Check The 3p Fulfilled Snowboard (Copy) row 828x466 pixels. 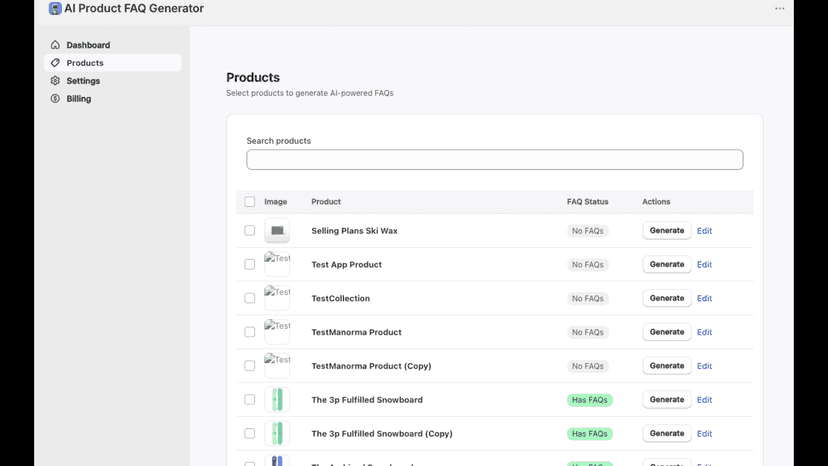pos(250,434)
